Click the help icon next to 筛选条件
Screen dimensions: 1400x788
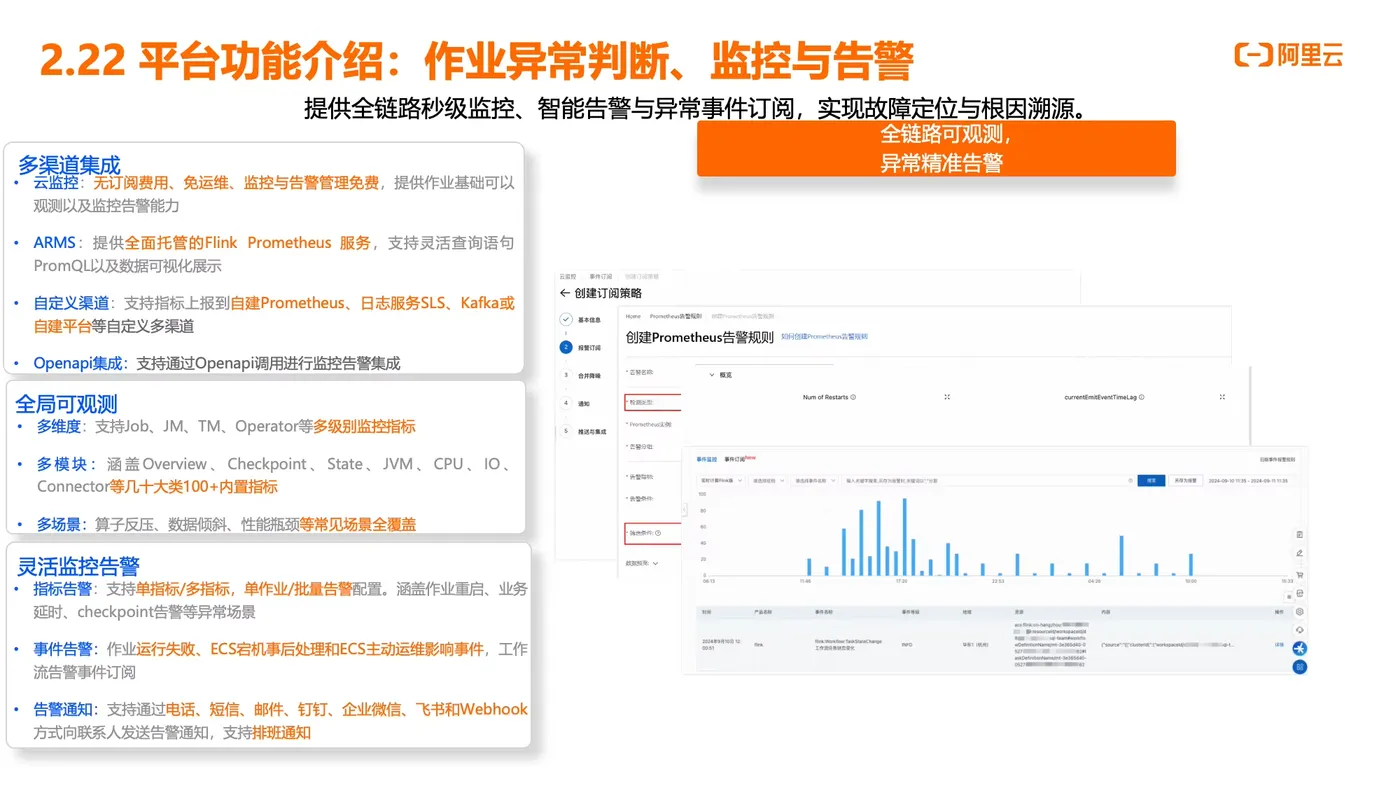coord(658,533)
